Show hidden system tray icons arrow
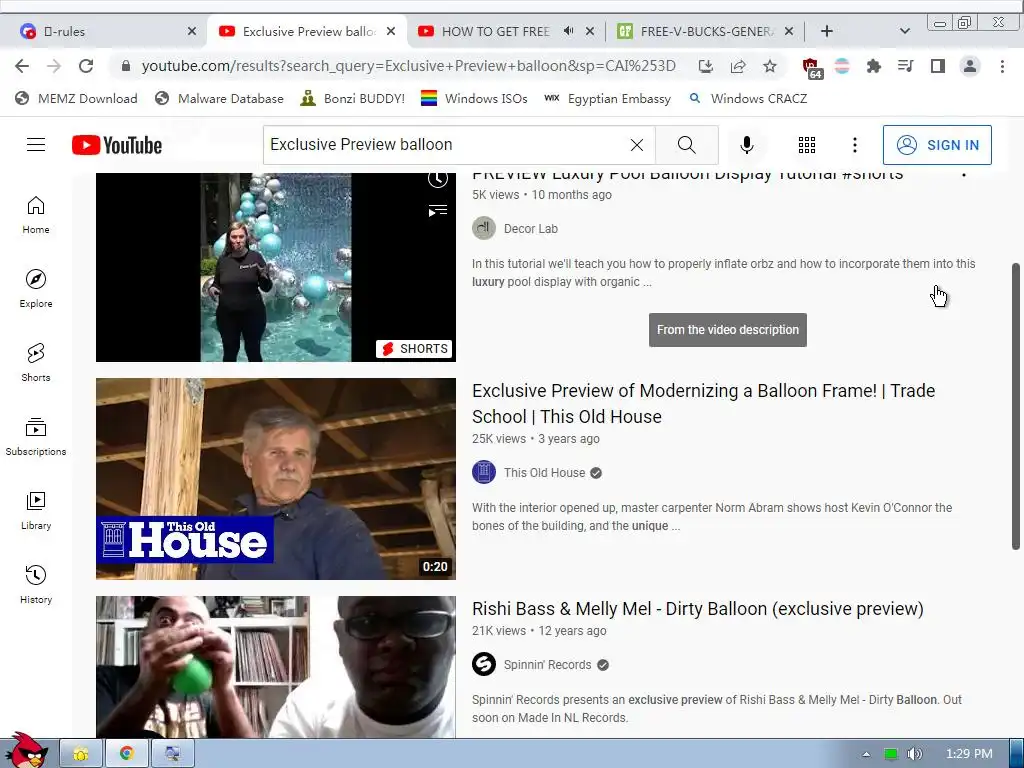The height and width of the screenshot is (768, 1024). pos(866,754)
